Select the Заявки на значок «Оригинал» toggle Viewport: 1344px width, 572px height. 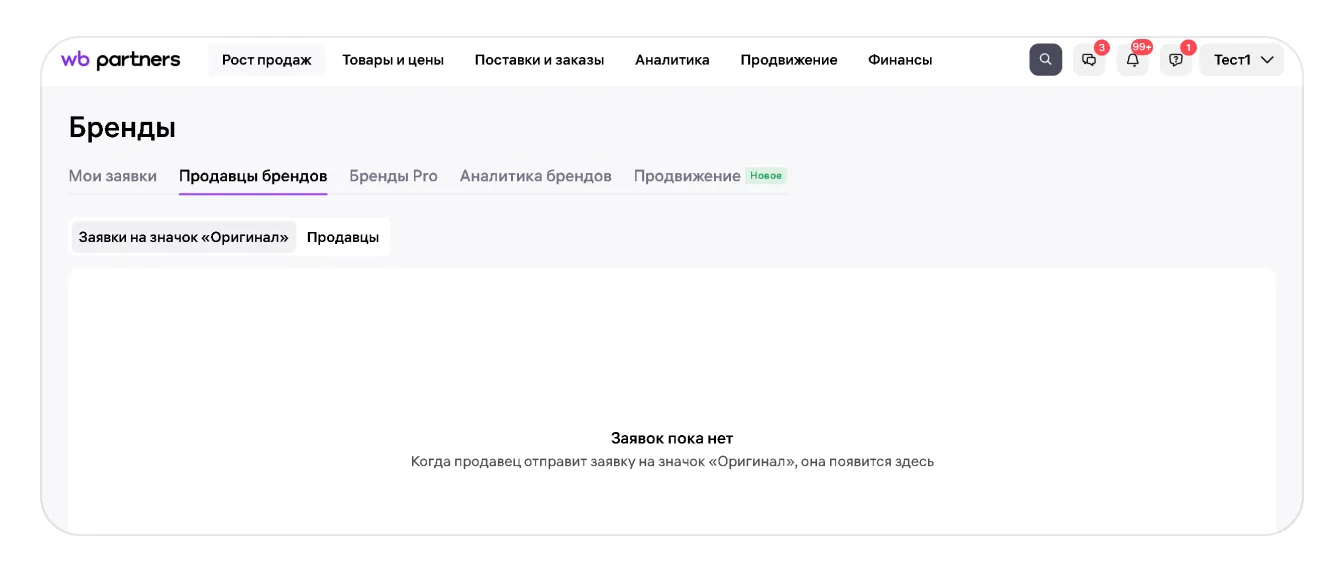click(184, 237)
